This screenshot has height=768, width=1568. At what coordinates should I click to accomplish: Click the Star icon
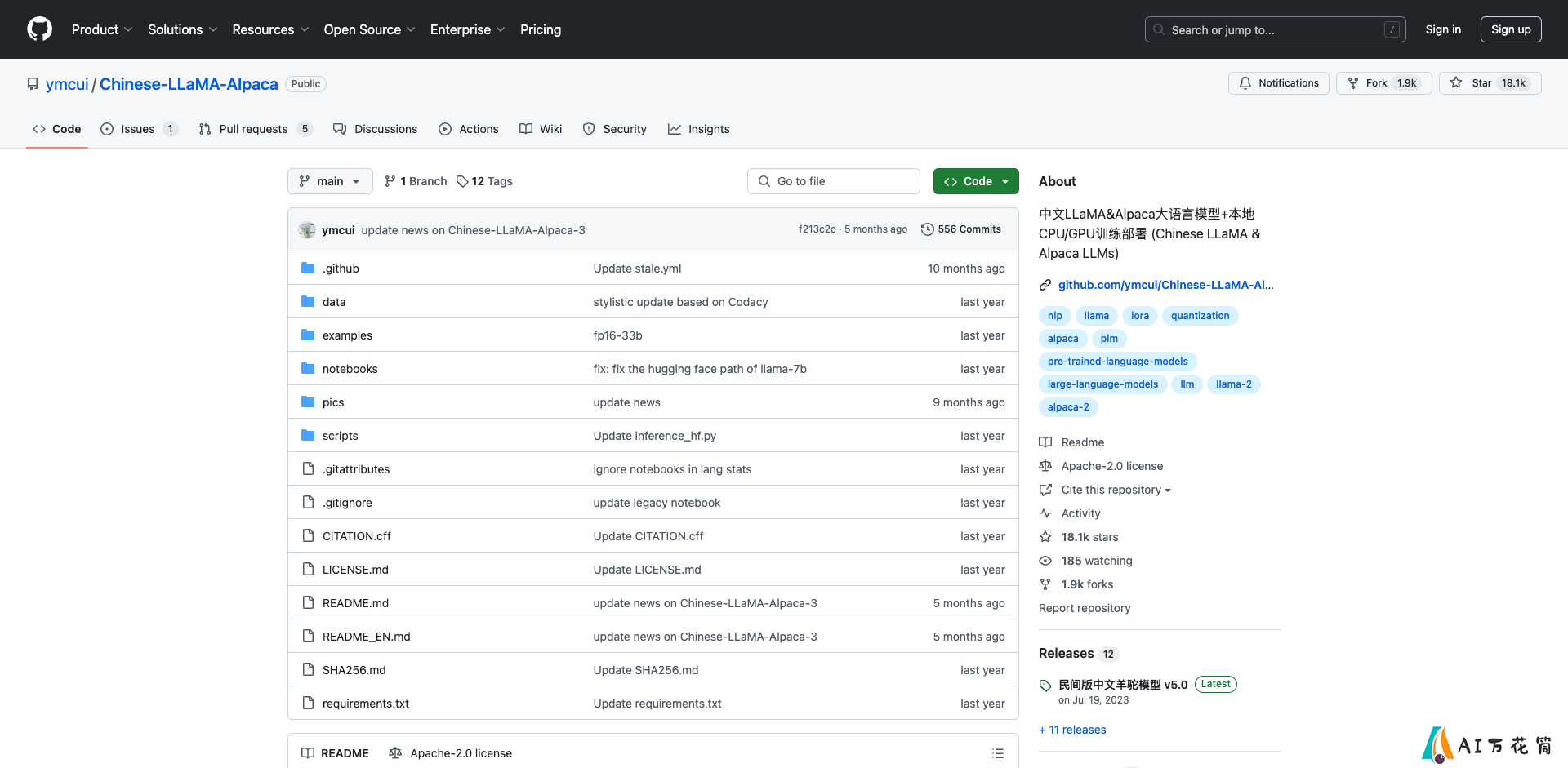pyautogui.click(x=1456, y=83)
